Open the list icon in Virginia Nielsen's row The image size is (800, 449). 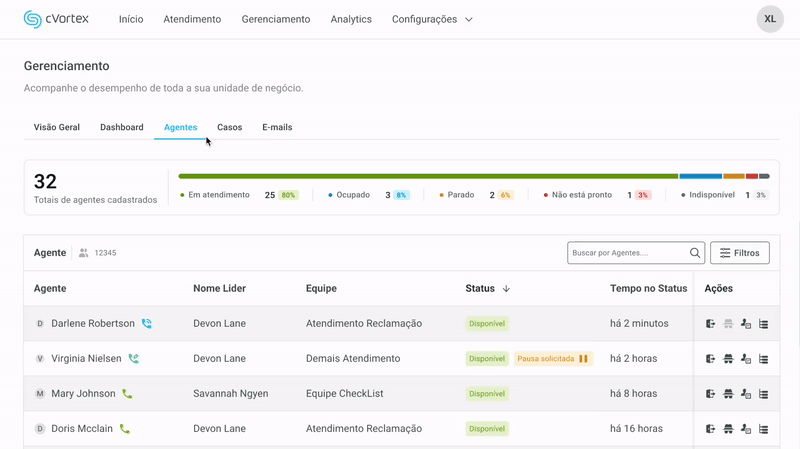click(x=764, y=359)
